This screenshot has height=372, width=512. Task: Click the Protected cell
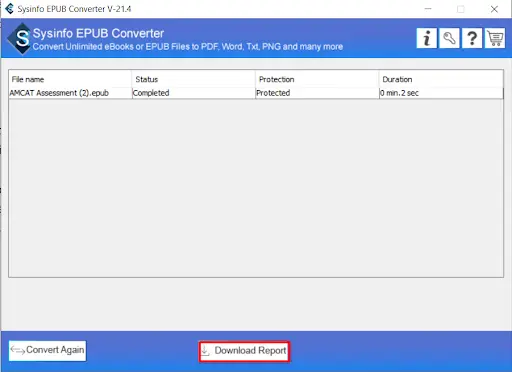coord(317,93)
